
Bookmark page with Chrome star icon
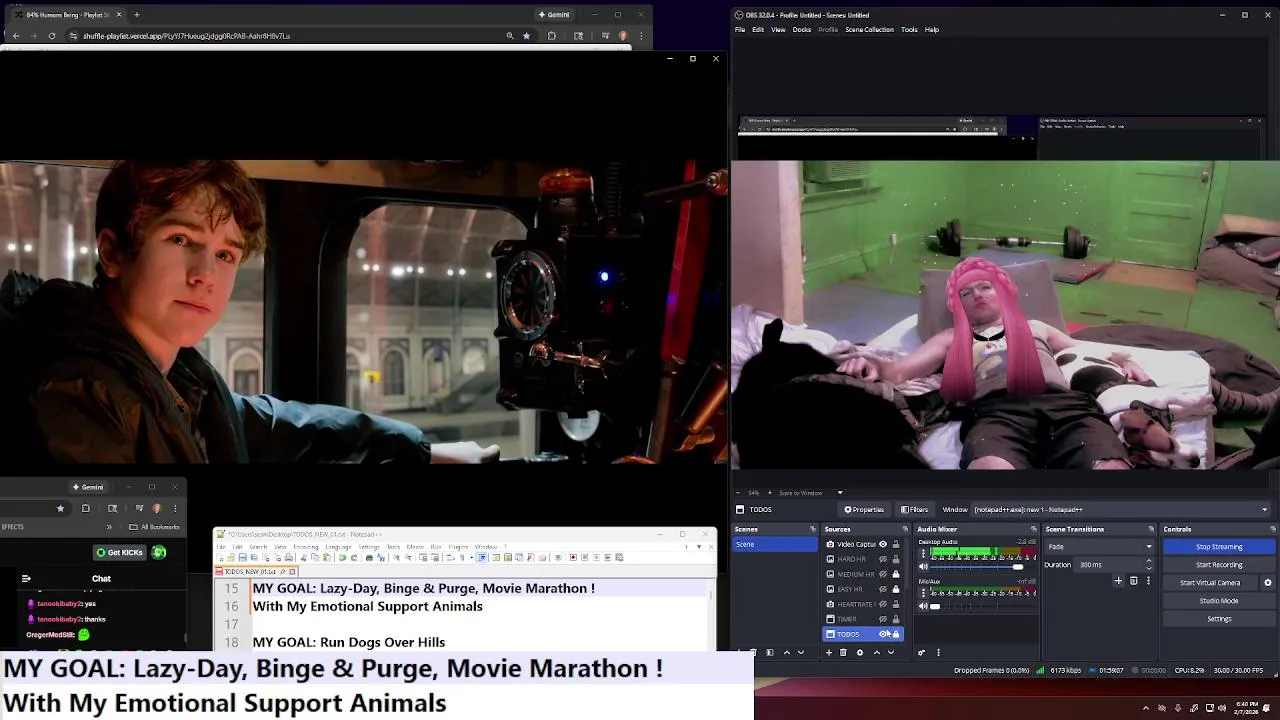click(527, 36)
